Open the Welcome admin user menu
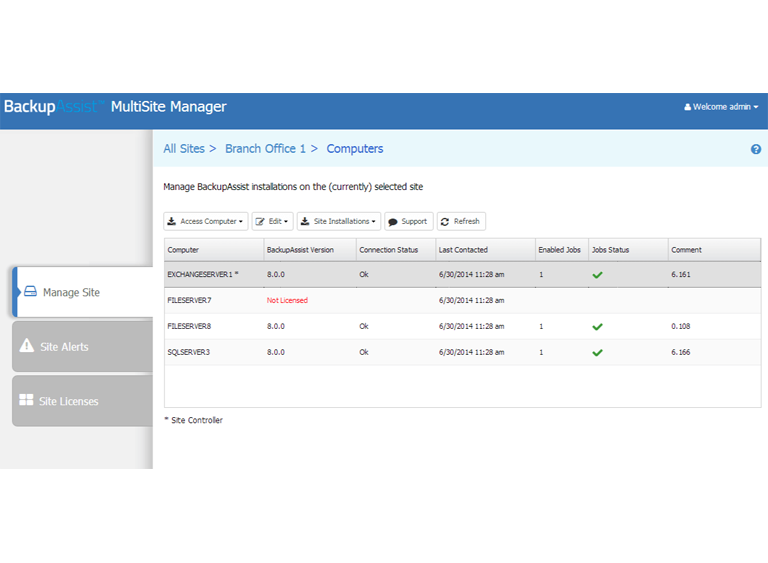Viewport: 768px width, 563px height. [721, 107]
